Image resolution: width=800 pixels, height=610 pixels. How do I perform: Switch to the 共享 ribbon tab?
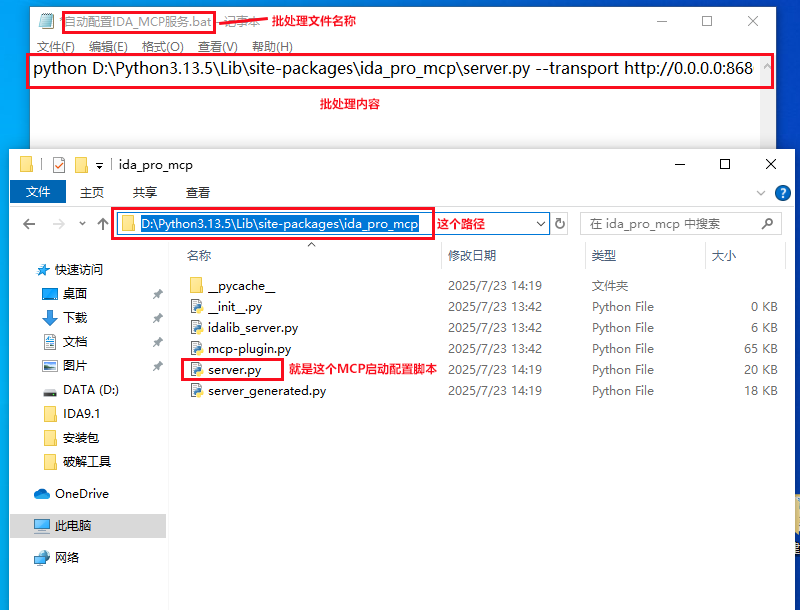(x=145, y=192)
